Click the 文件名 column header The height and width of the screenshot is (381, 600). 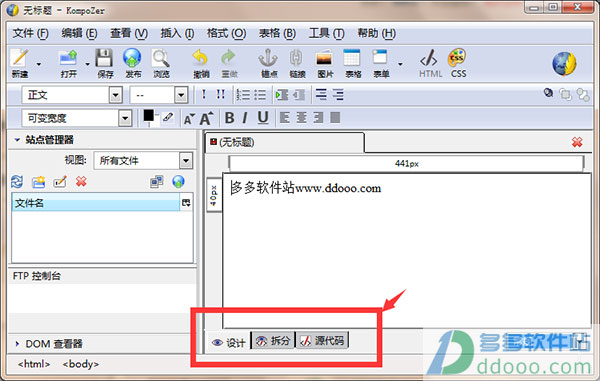(96, 203)
